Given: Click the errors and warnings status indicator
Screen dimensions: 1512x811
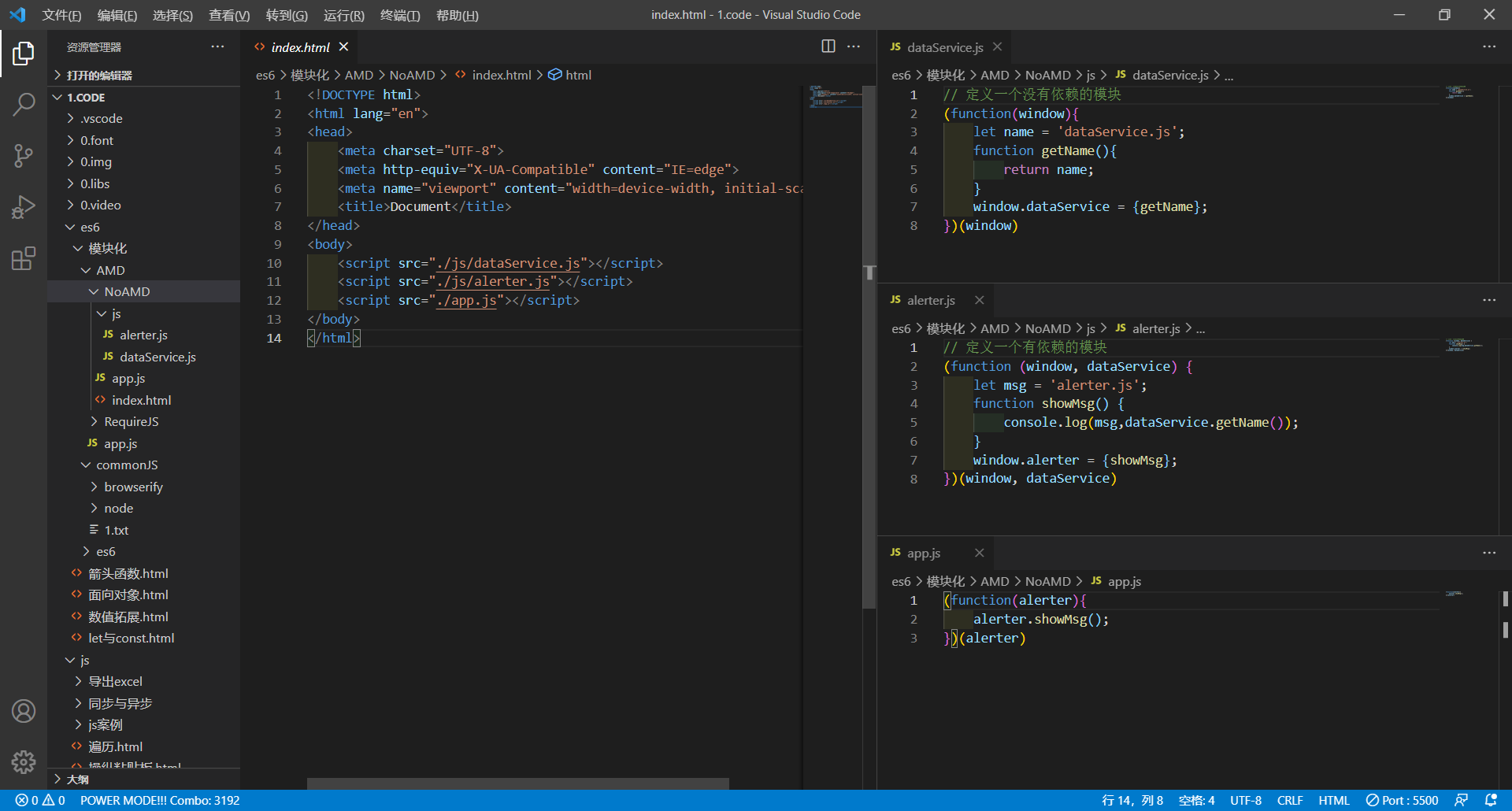Looking at the screenshot, I should pos(40,800).
